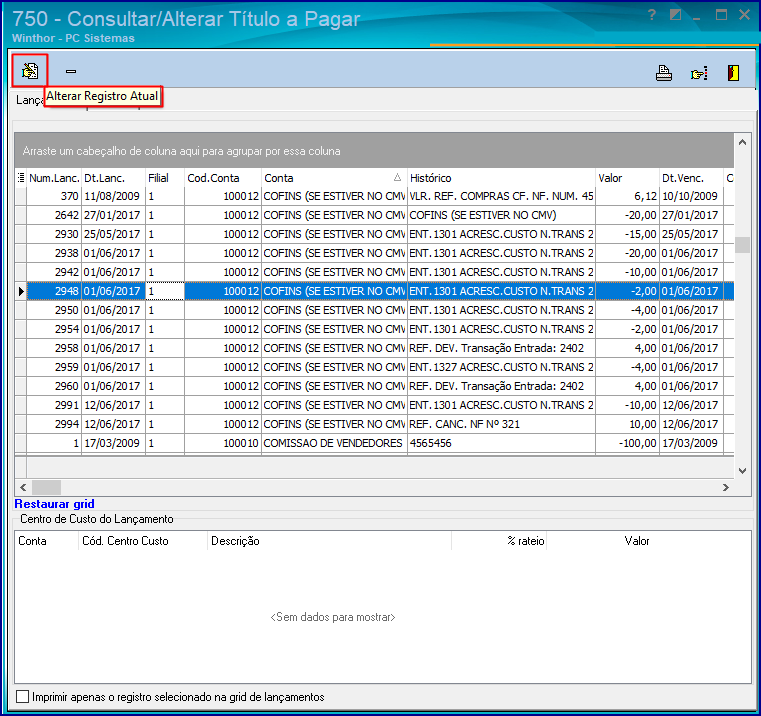Click Filial cell of selected row 2948
The height and width of the screenshot is (716, 761).
click(x=165, y=291)
